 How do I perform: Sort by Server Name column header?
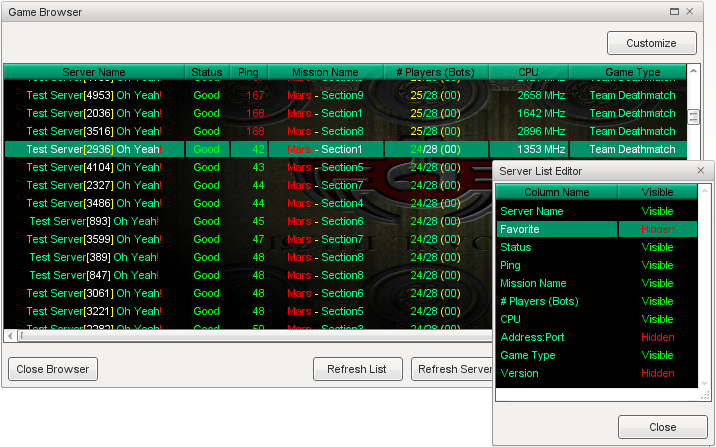pyautogui.click(x=94, y=72)
